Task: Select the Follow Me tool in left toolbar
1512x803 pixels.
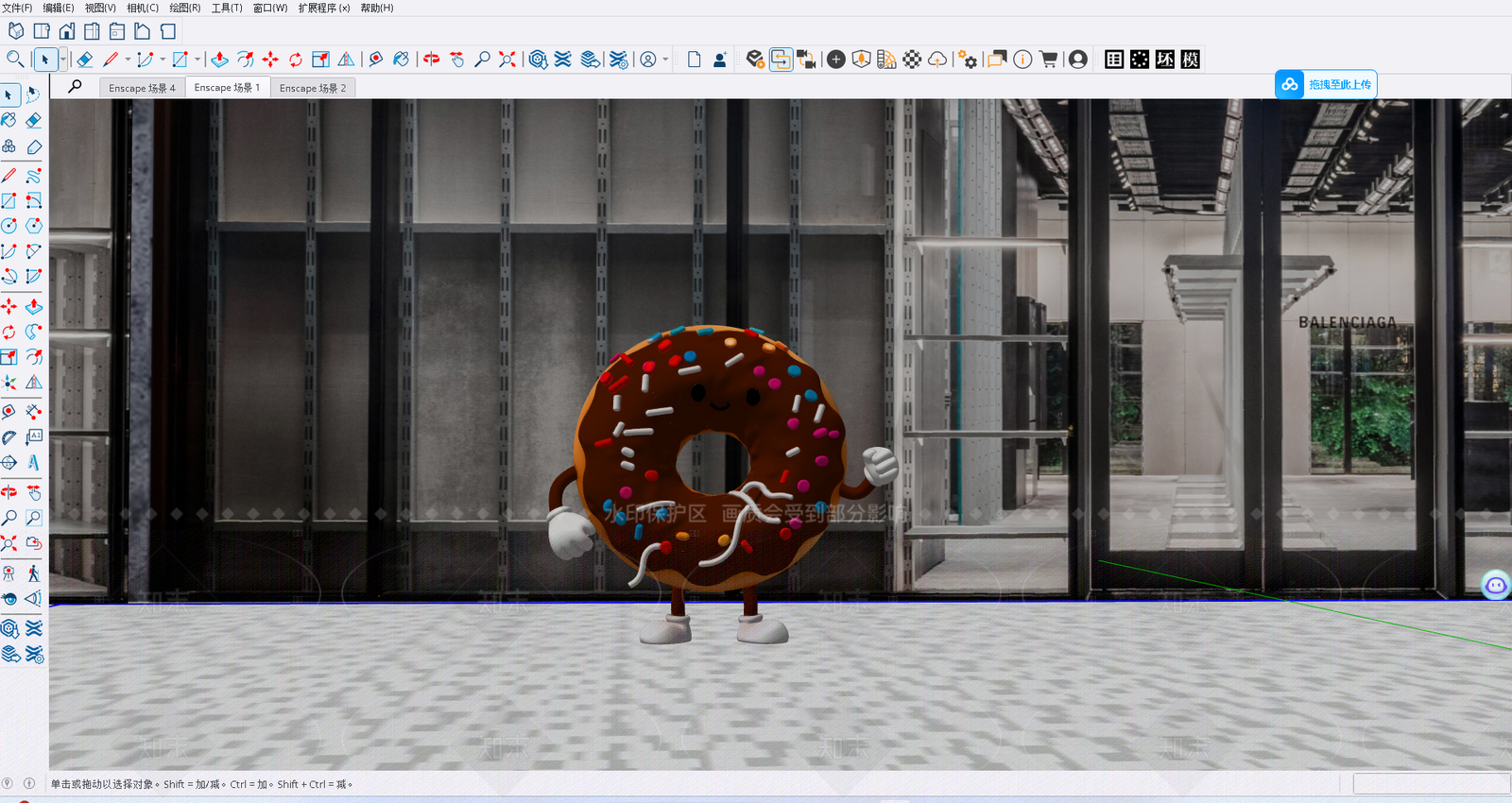Action: pyautogui.click(x=34, y=332)
